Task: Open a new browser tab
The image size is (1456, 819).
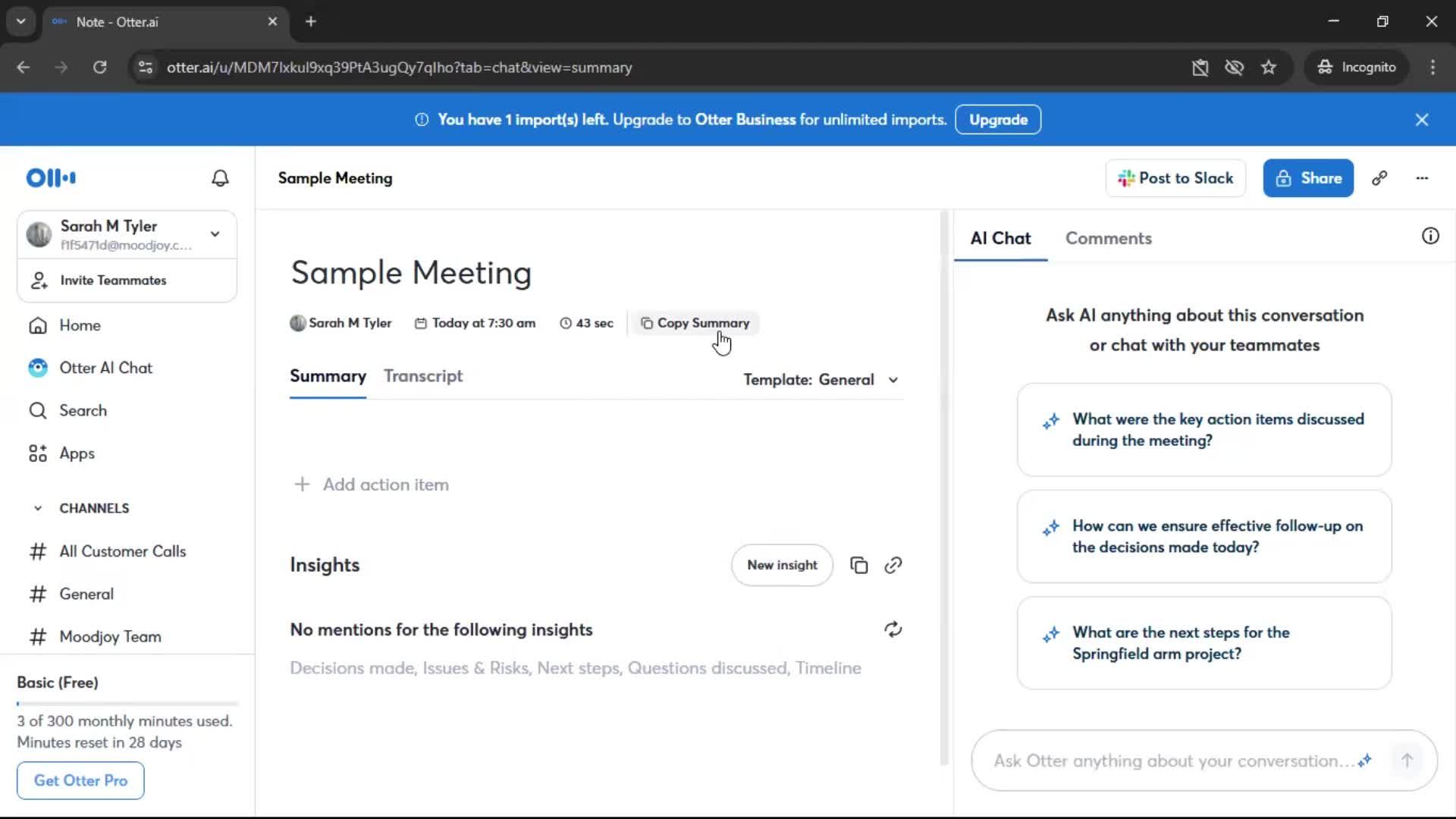Action: [311, 22]
